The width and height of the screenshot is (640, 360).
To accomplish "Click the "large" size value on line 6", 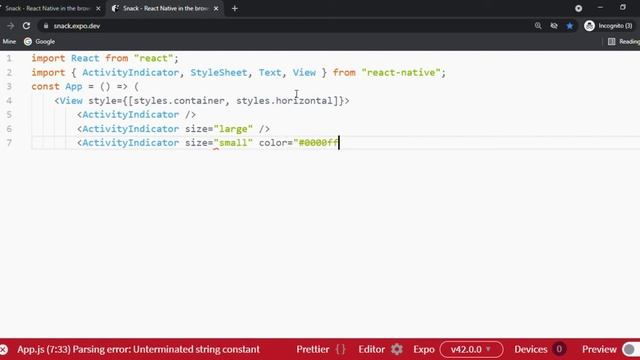I will [233, 129].
